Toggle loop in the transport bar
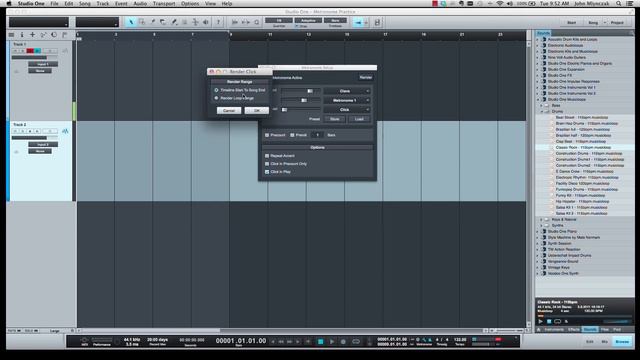640x360 pixels. [356, 341]
